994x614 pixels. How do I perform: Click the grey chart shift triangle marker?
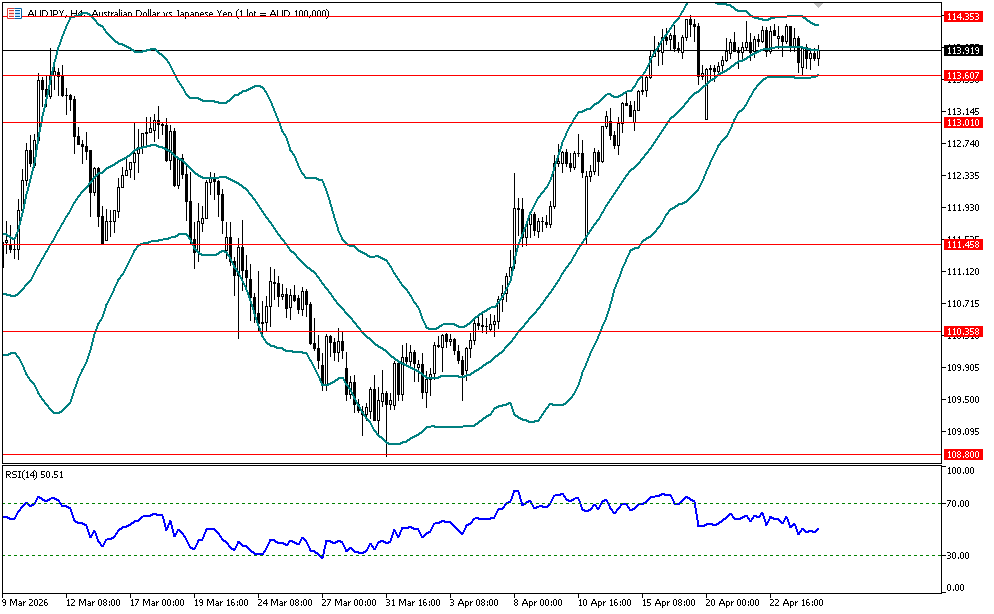[x=818, y=5]
